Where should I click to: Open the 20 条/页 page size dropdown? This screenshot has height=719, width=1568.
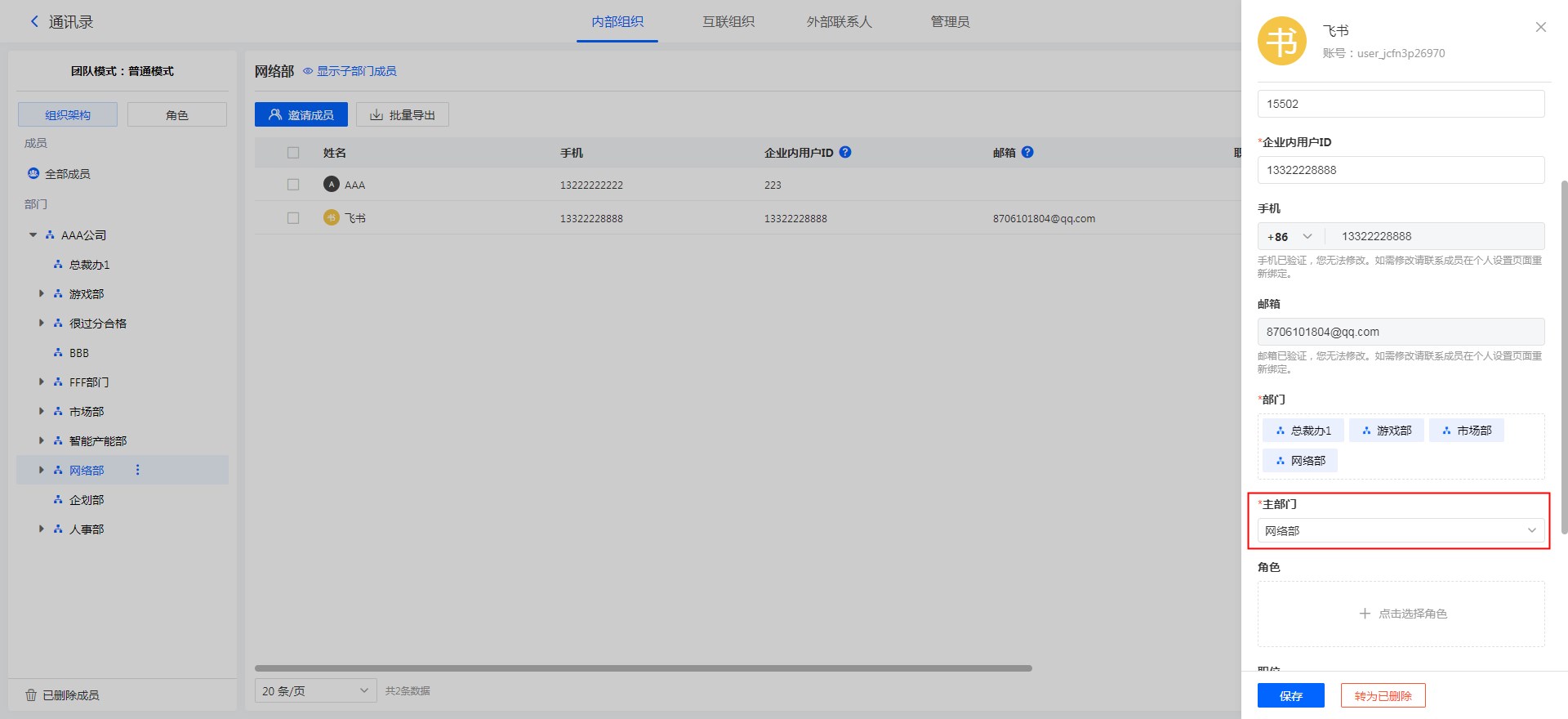[315, 691]
